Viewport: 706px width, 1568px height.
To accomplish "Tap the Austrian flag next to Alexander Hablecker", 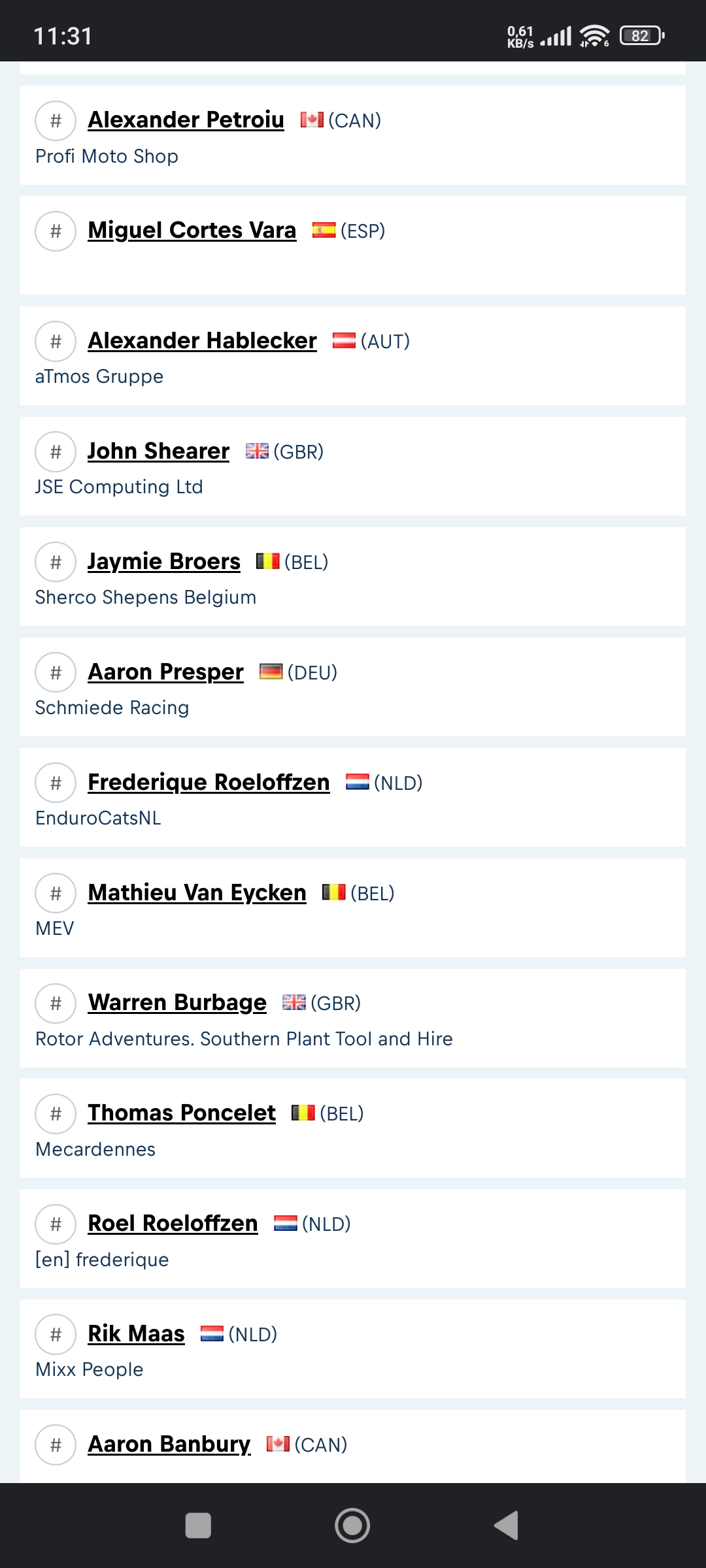I will click(x=344, y=340).
